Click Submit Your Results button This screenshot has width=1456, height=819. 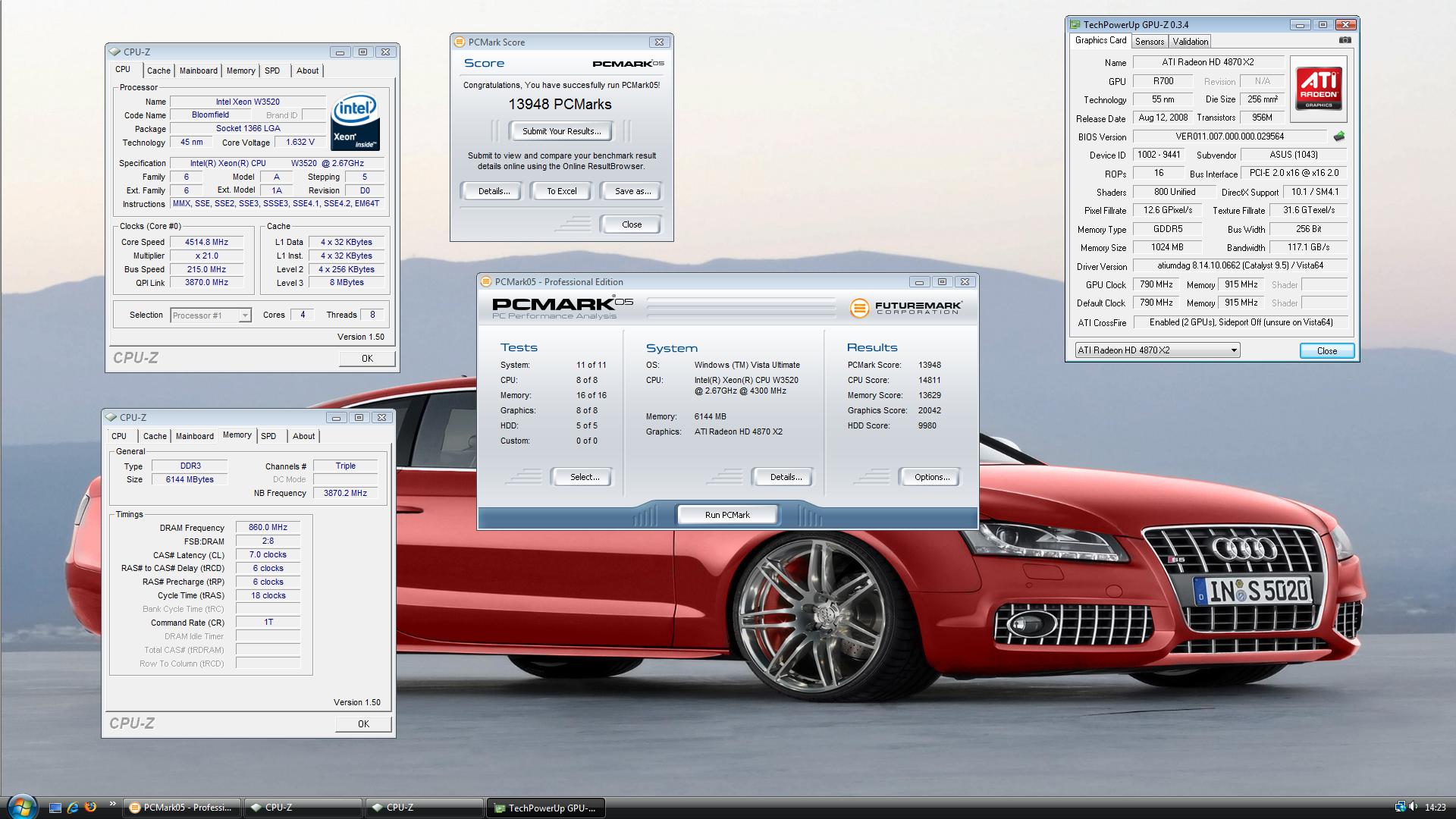(561, 131)
